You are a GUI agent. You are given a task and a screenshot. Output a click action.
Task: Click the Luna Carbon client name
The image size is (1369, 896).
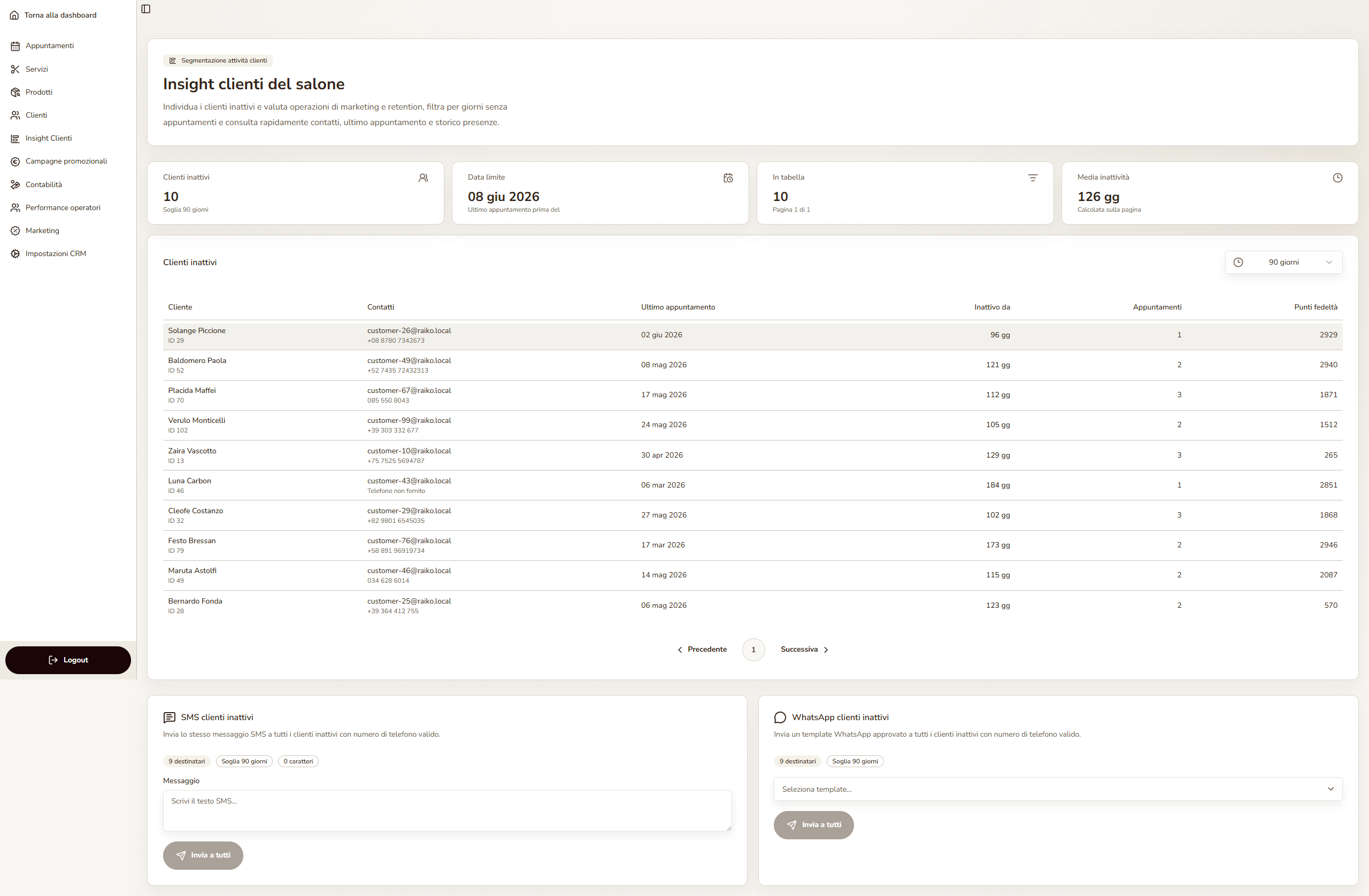189,481
